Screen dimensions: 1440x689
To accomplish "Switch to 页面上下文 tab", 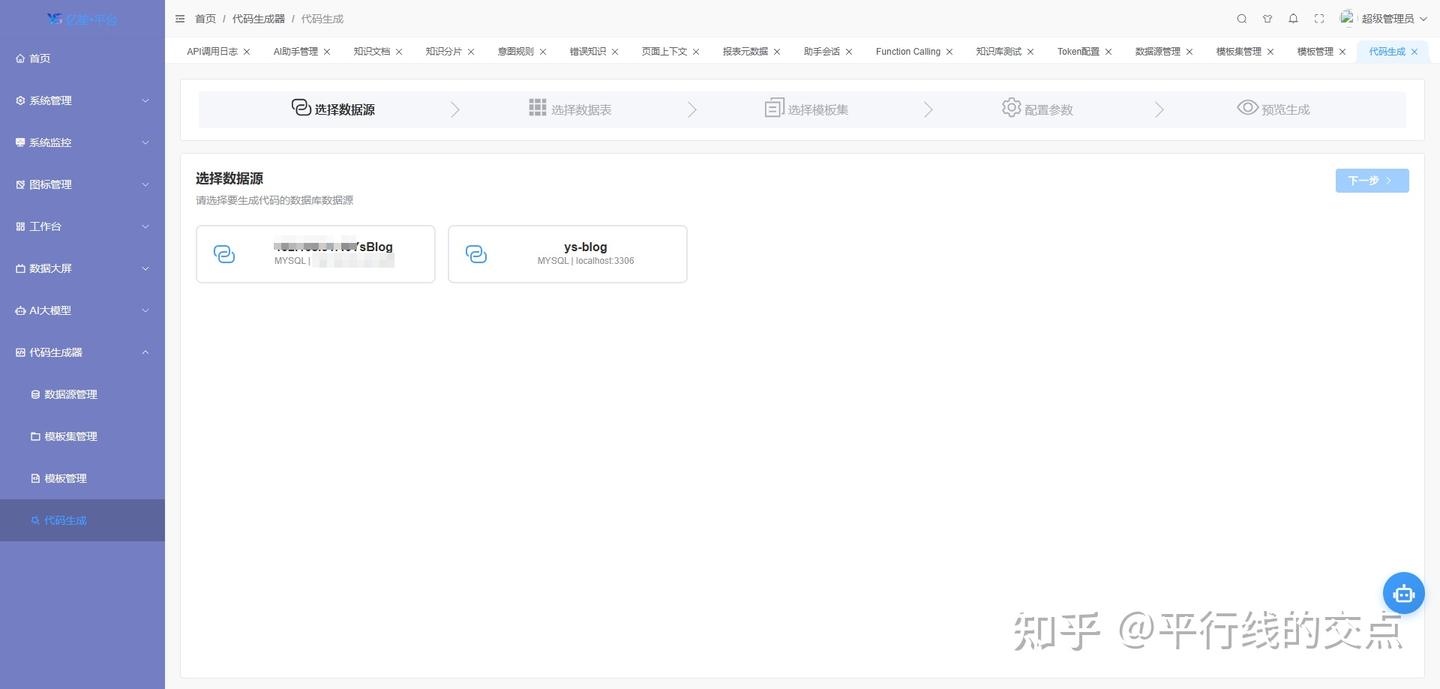I will (664, 51).
